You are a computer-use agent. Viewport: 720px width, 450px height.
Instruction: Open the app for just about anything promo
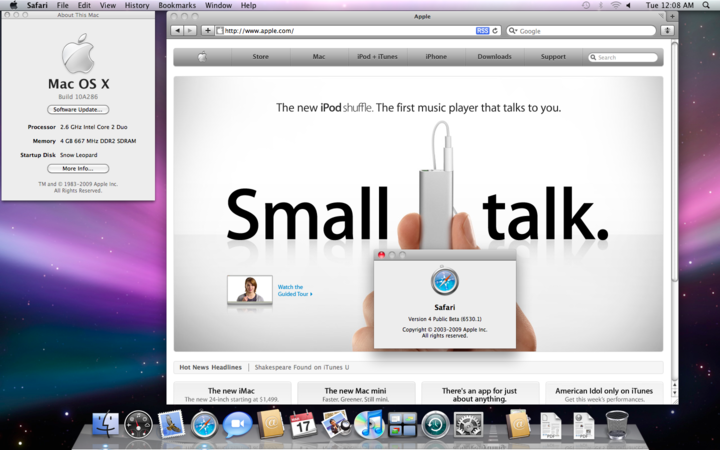pos(480,393)
